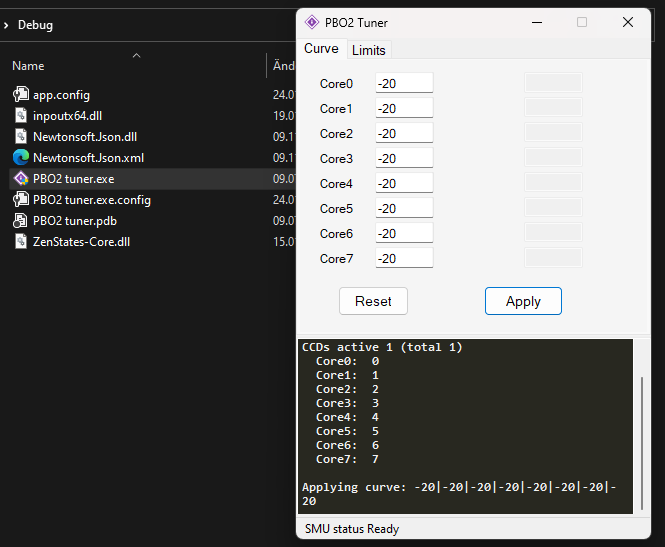Click the app.config file icon
665x547 pixels.
pyautogui.click(x=21, y=94)
